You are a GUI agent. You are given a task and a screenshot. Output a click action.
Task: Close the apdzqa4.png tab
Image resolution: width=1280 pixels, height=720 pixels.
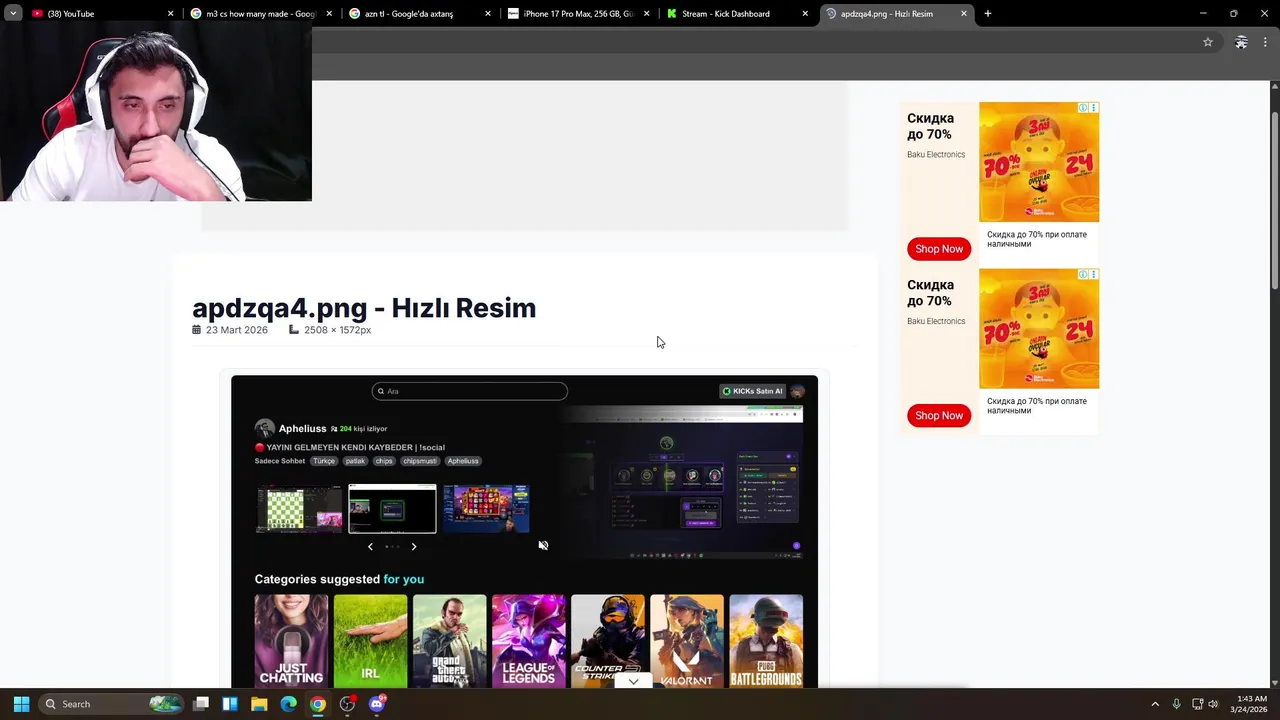(964, 14)
